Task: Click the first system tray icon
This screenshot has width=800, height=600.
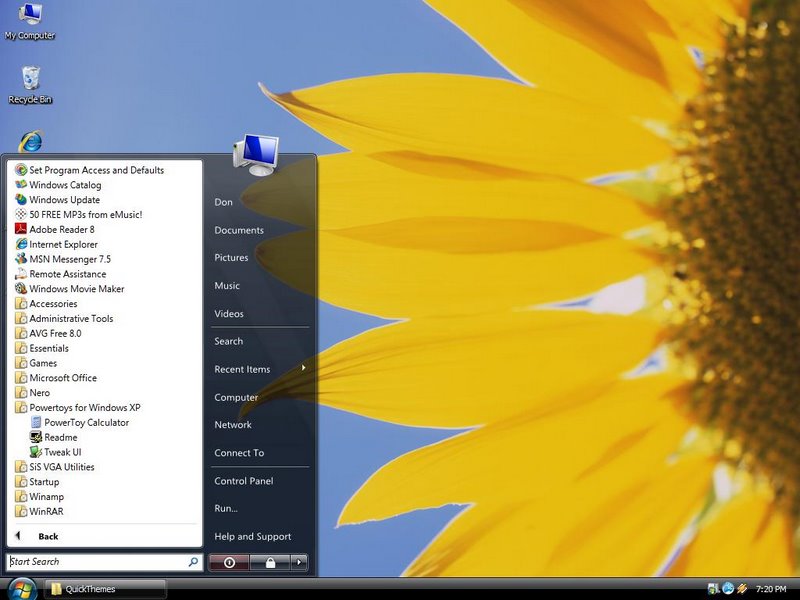Action: point(713,589)
